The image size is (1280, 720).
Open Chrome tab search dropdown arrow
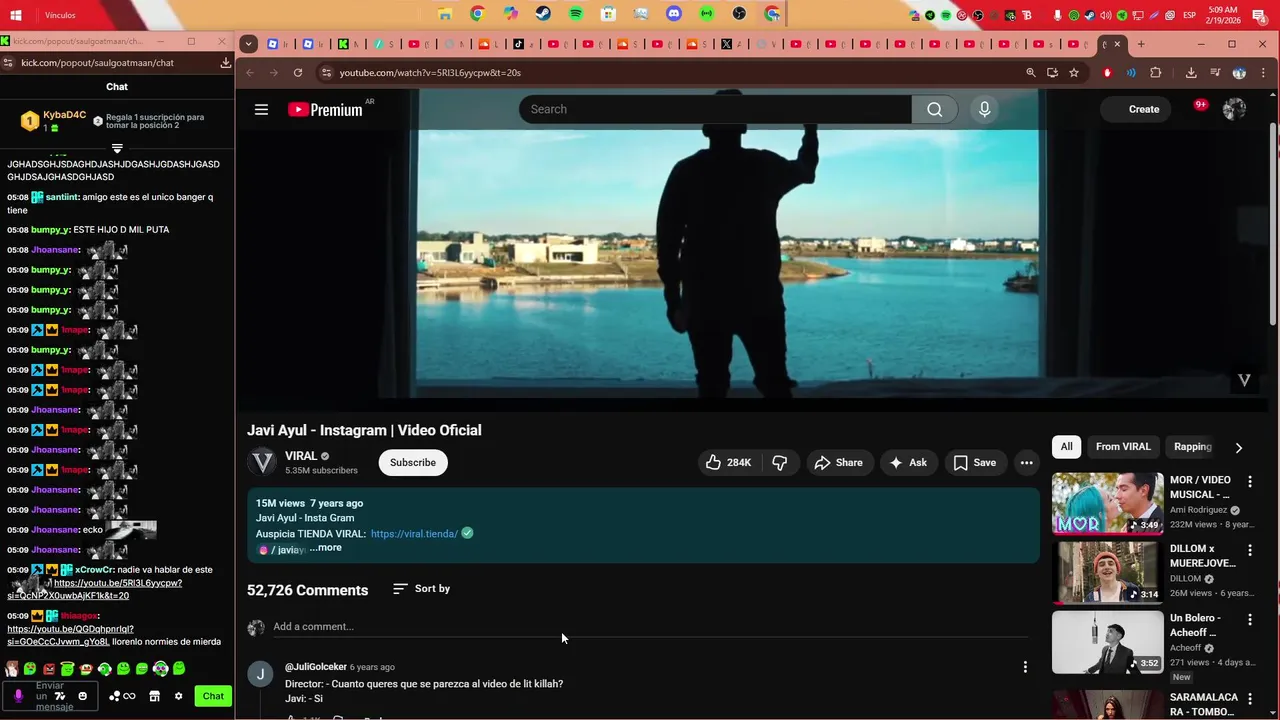click(x=249, y=44)
